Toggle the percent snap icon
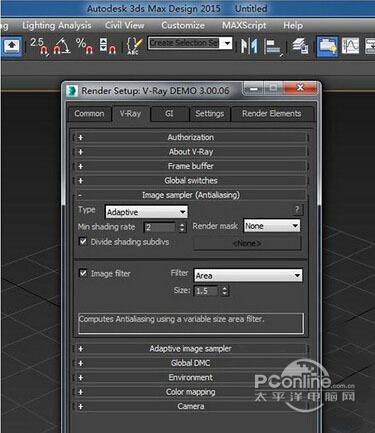The image size is (375, 433). coord(84,46)
